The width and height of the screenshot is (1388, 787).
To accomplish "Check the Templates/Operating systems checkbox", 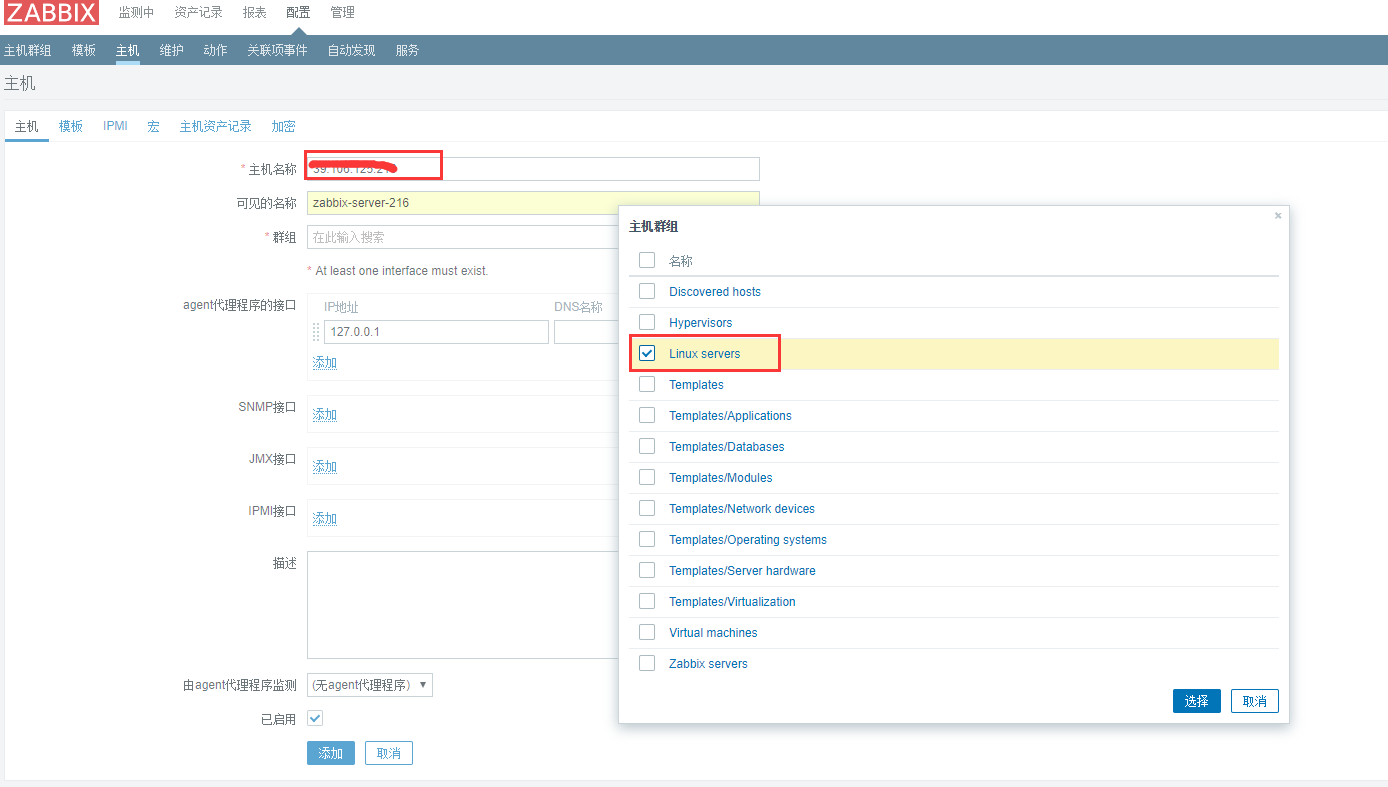I will 647,539.
